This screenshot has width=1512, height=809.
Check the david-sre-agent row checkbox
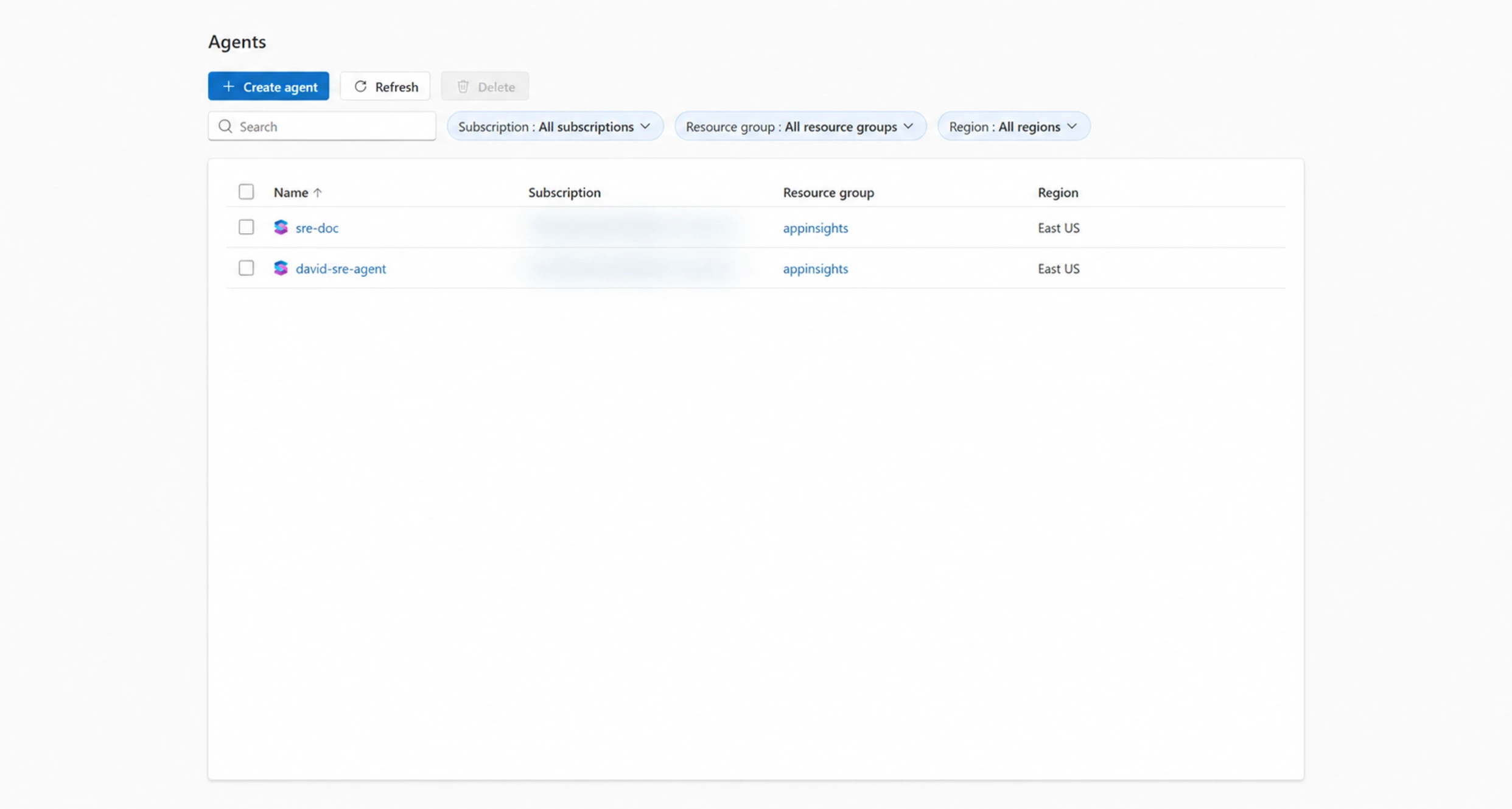coord(246,268)
